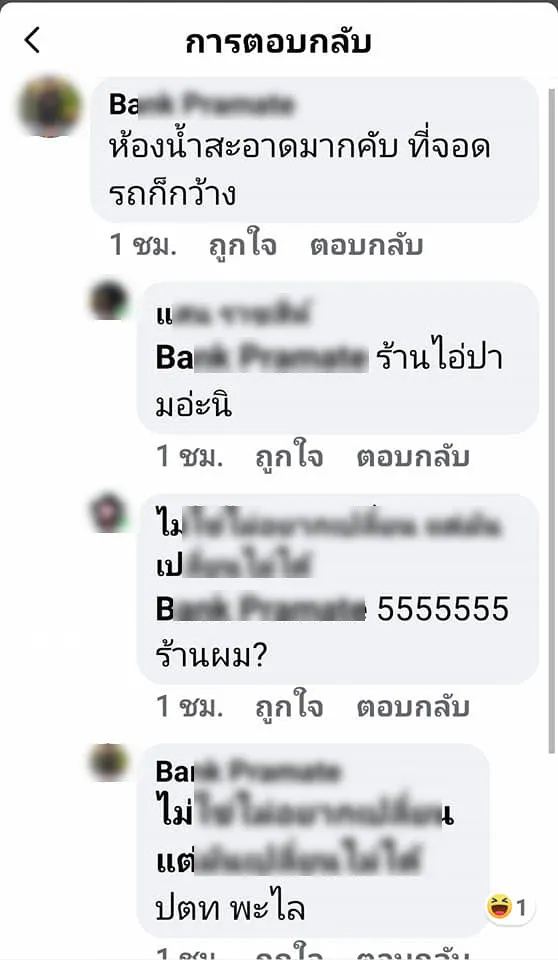The height and width of the screenshot is (960, 558).
Task: Like the reply mentioning ร้านไอ่ปามอ่ะนิ
Action: (289, 457)
